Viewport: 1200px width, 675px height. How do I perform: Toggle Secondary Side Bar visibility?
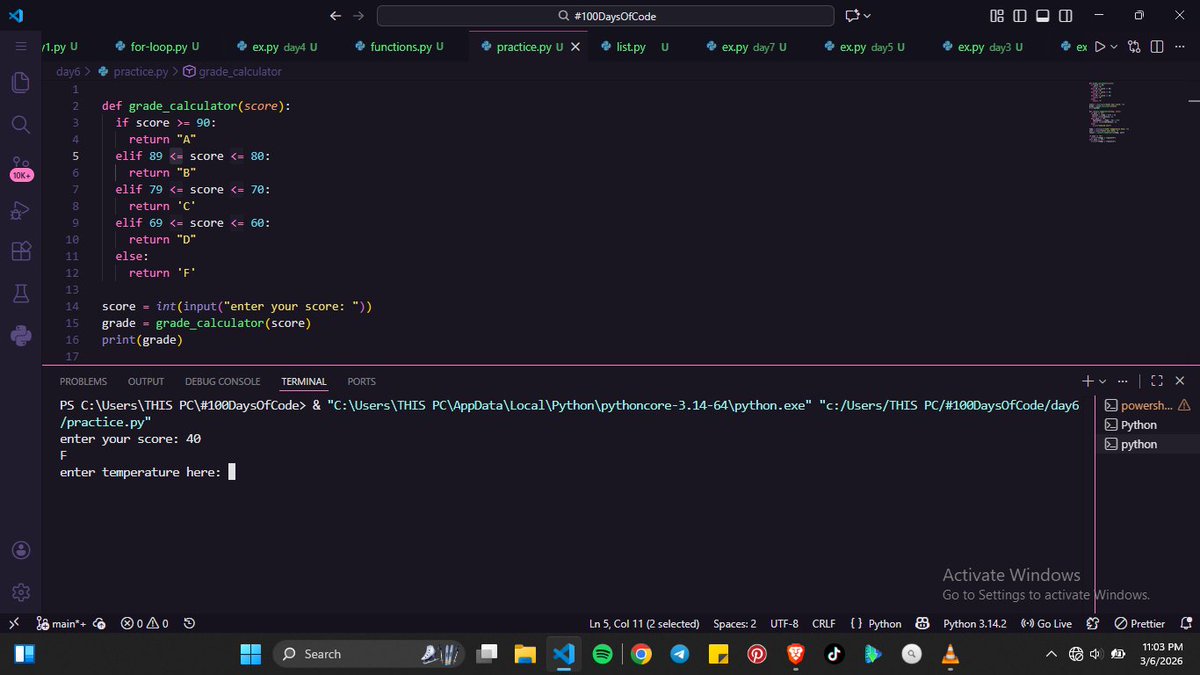tap(1066, 15)
